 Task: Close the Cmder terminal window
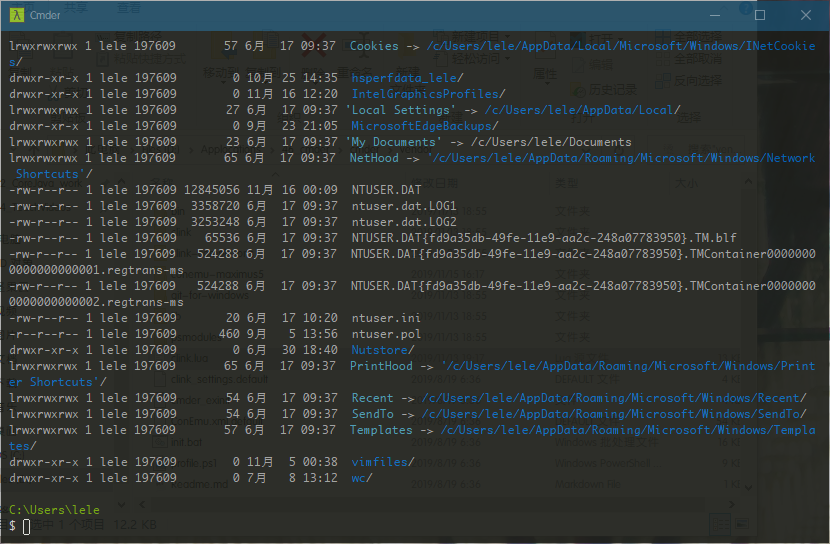[x=805, y=15]
